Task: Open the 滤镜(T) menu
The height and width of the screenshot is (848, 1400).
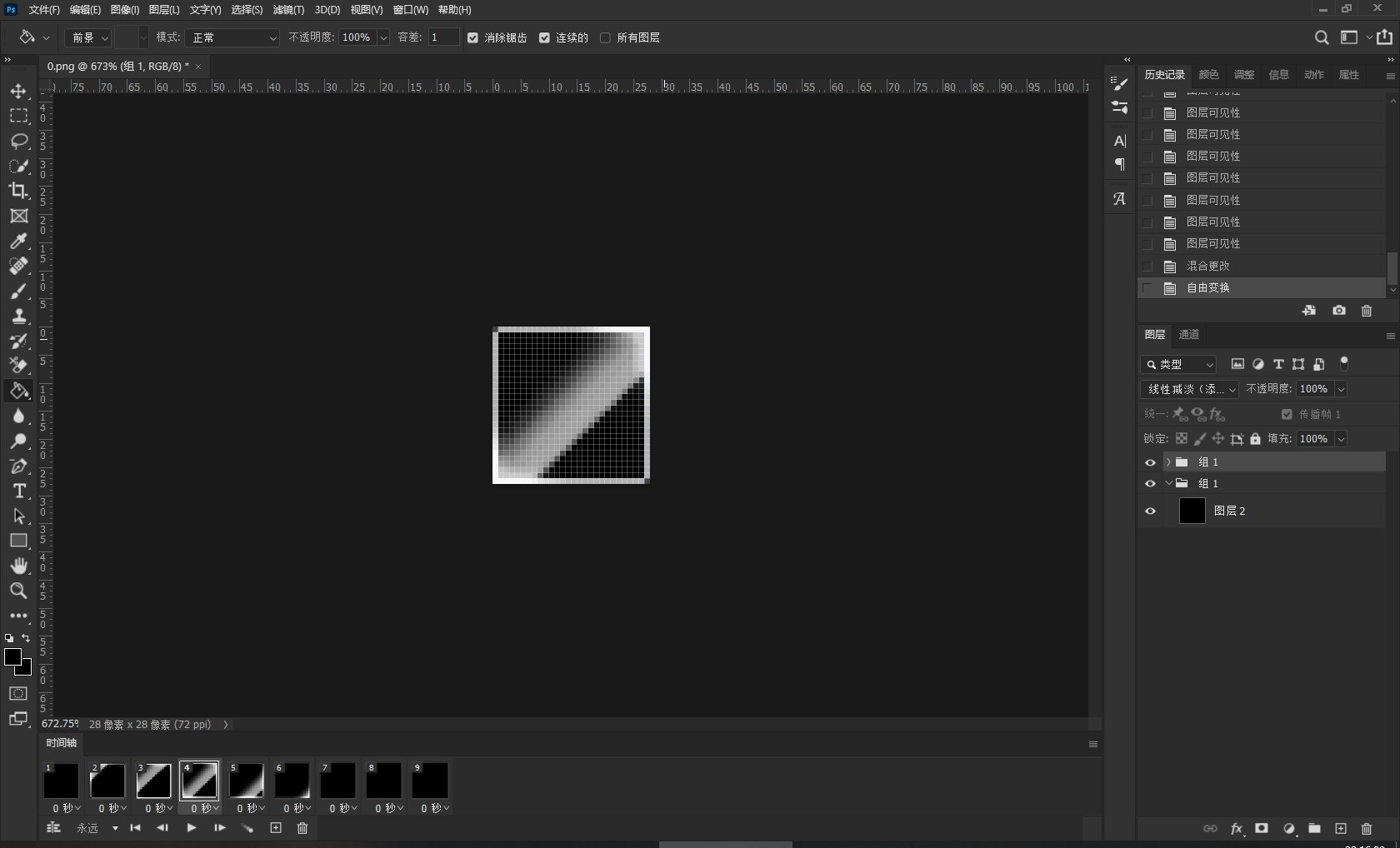Action: (x=288, y=10)
